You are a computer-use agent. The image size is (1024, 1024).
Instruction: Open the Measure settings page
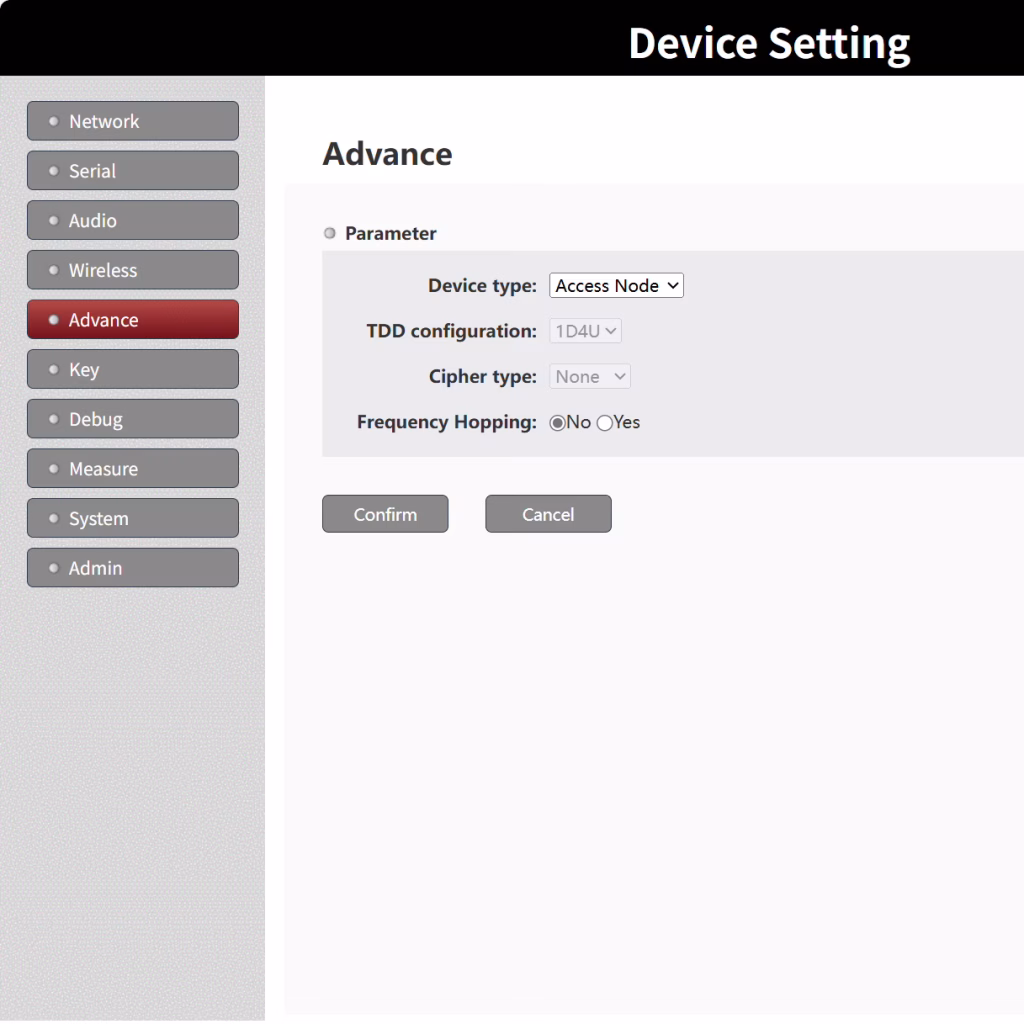pyautogui.click(x=132, y=468)
